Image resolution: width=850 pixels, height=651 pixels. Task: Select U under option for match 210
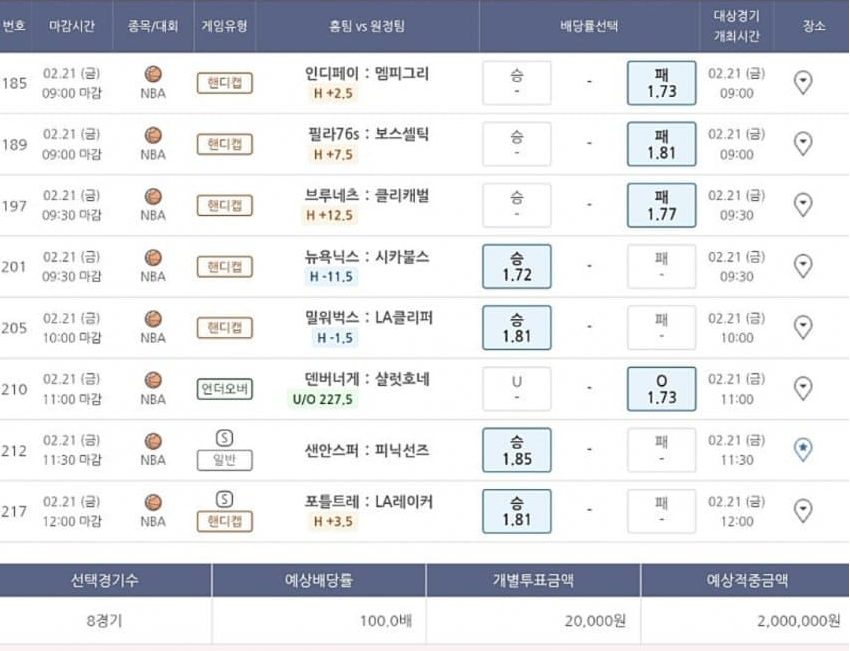coord(517,389)
